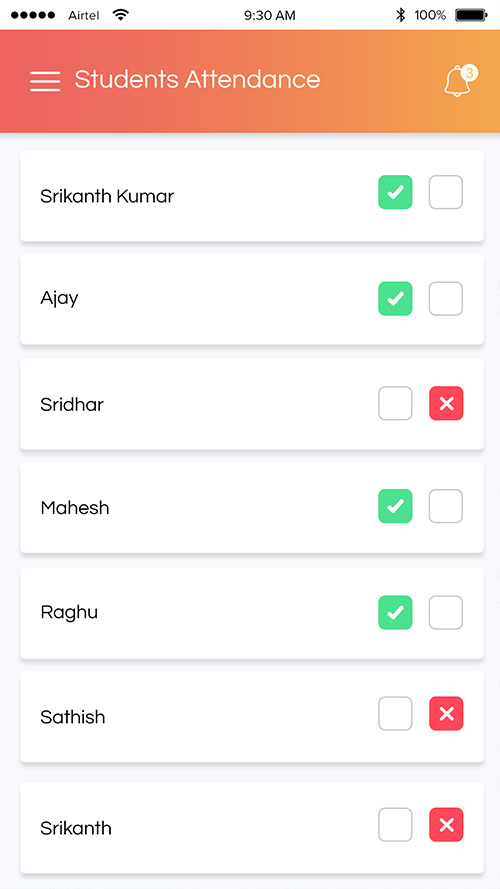
Task: Tap the Bluetooth status icon
Action: coord(401,15)
